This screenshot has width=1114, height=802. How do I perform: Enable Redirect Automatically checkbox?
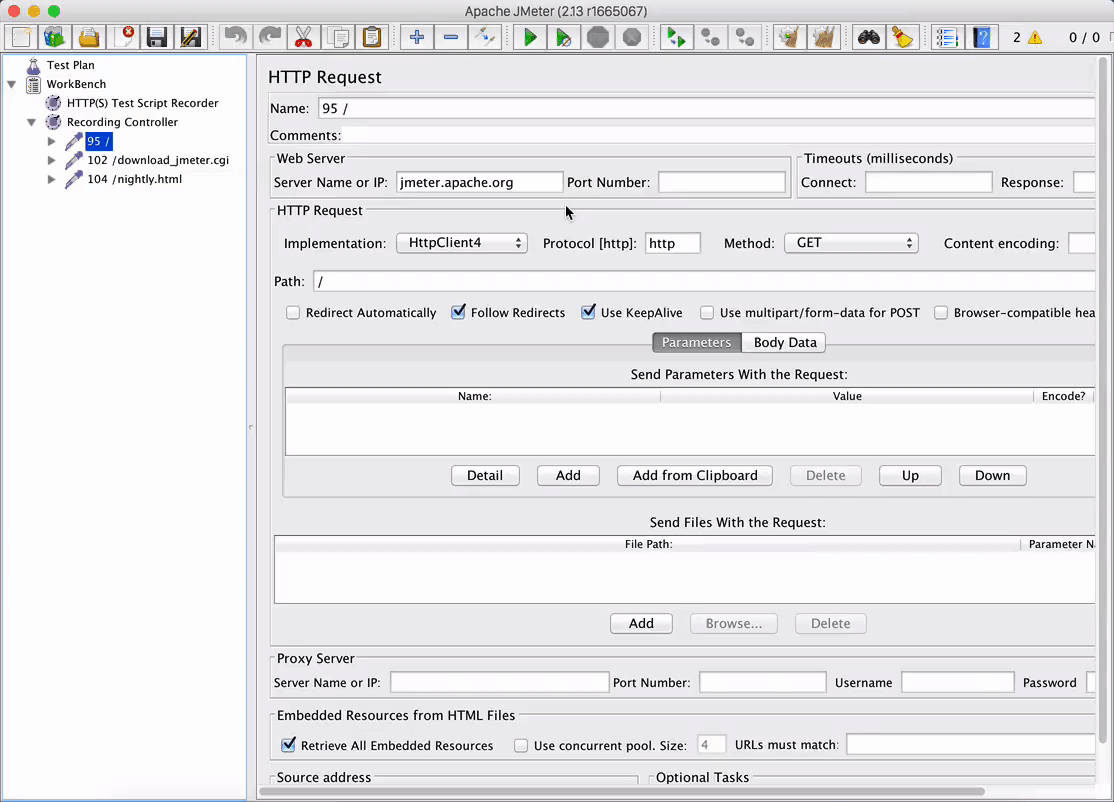click(293, 313)
